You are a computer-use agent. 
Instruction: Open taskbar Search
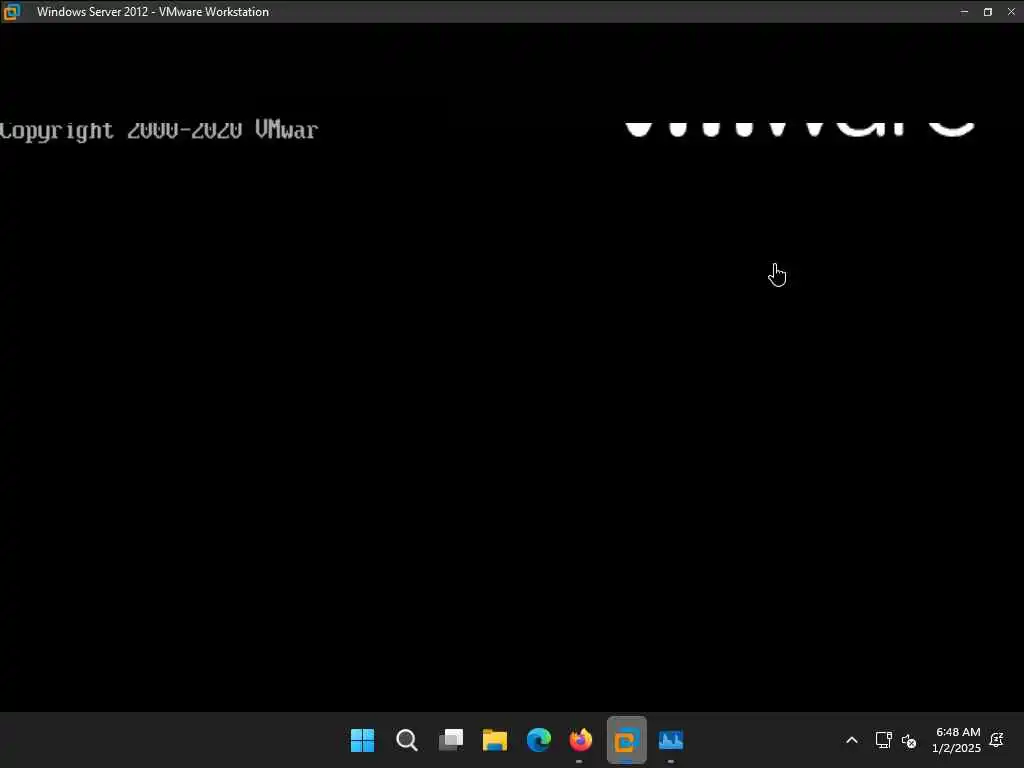(406, 740)
